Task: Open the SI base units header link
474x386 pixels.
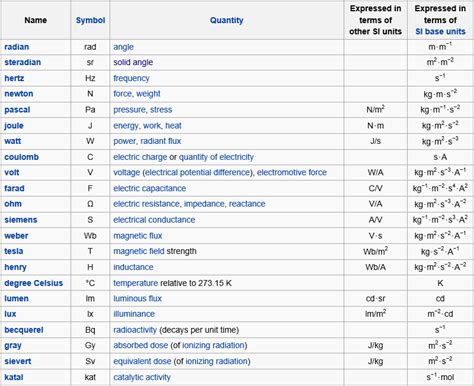Action: point(440,32)
